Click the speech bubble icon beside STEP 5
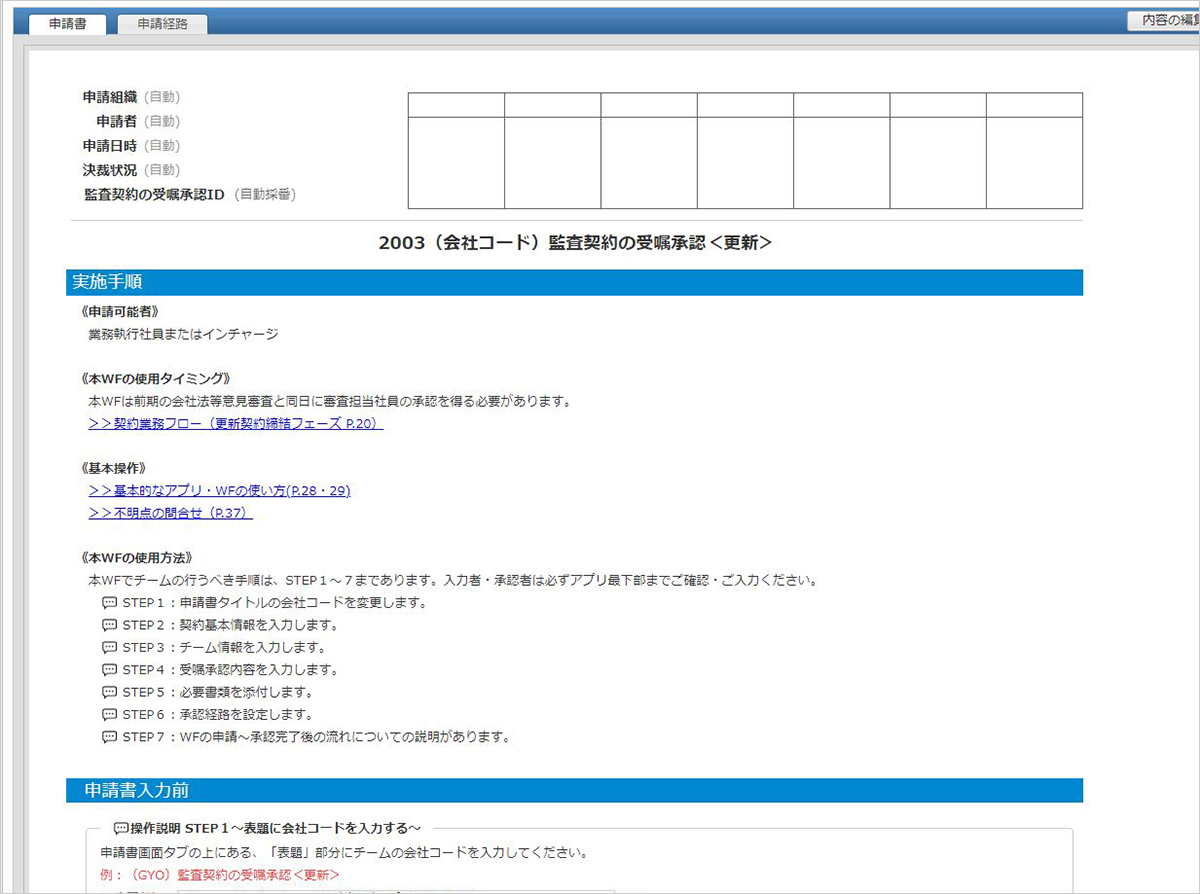The image size is (1200, 894). tap(108, 691)
